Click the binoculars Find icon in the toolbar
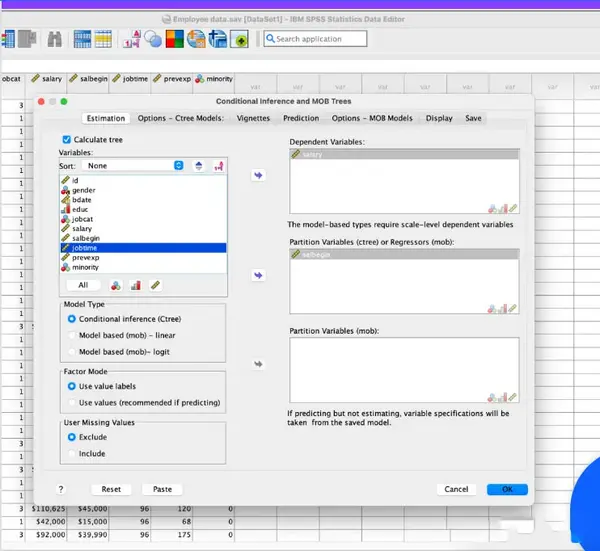Viewport: 600px width, 551px height. 54,39
